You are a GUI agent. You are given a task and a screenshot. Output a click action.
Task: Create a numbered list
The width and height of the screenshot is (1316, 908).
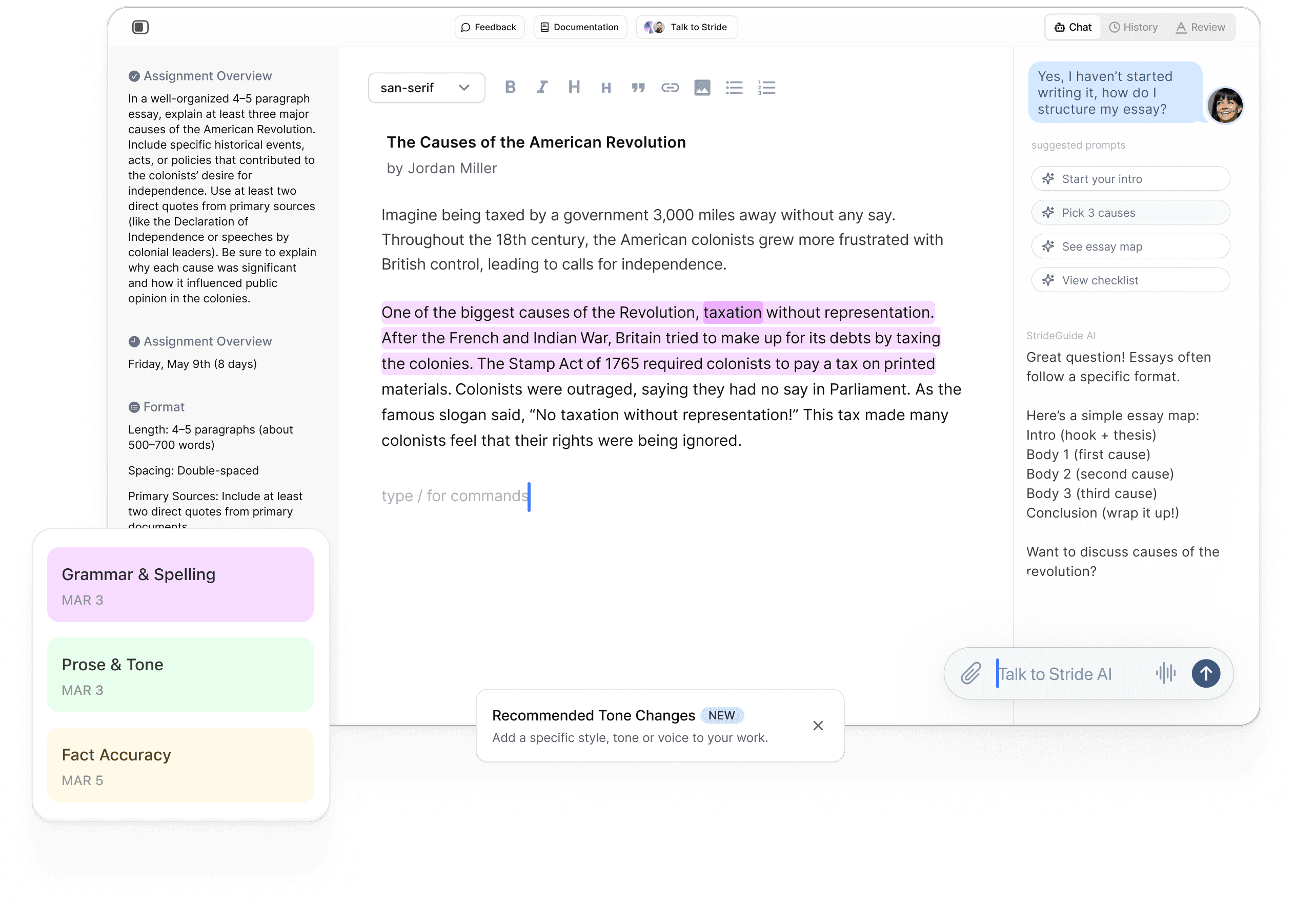coord(766,88)
